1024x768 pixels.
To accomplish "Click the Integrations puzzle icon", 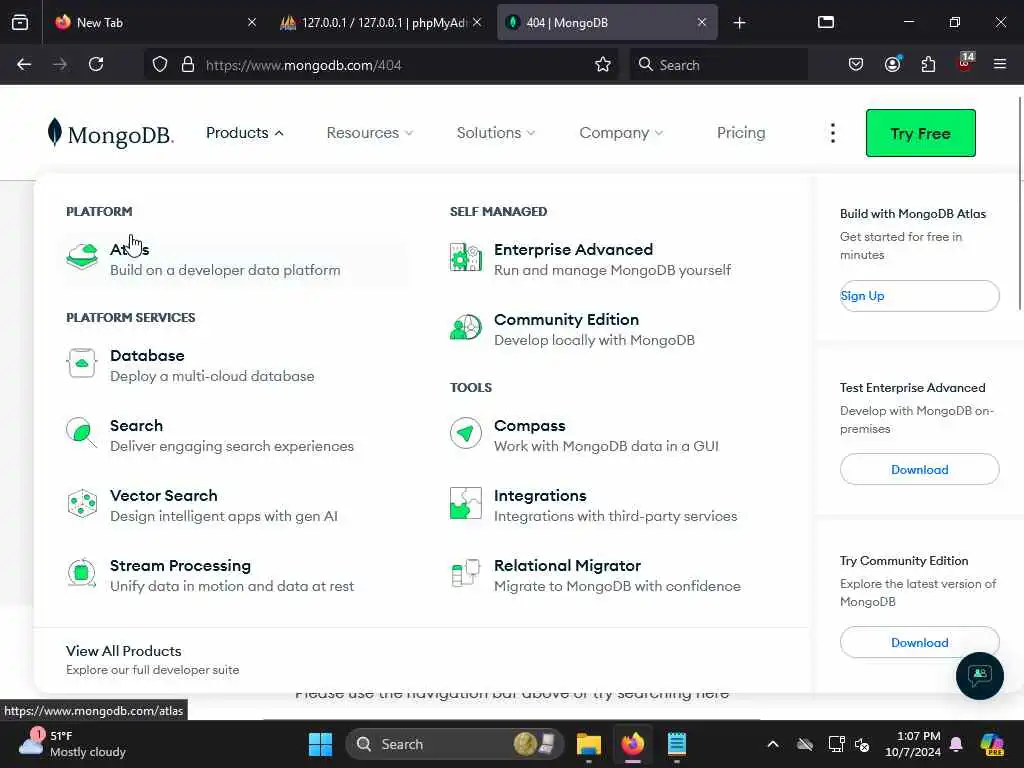I will (466, 504).
